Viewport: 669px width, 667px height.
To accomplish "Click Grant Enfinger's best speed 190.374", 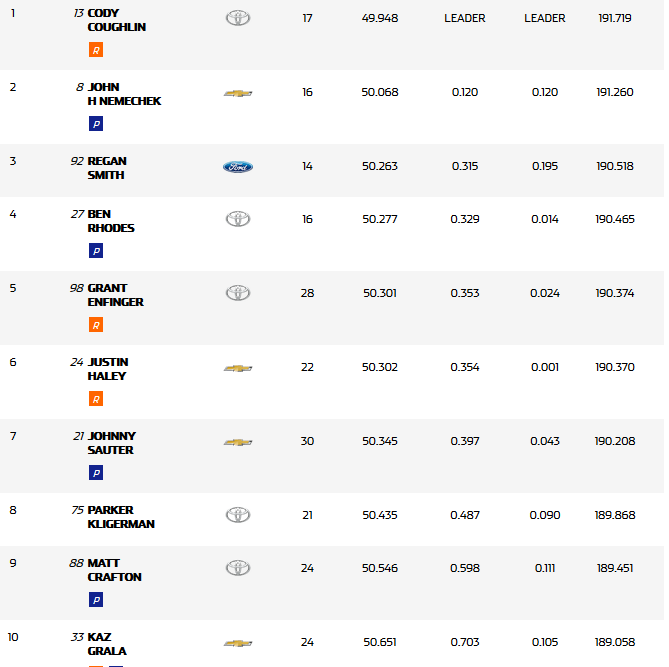I will 614,293.
